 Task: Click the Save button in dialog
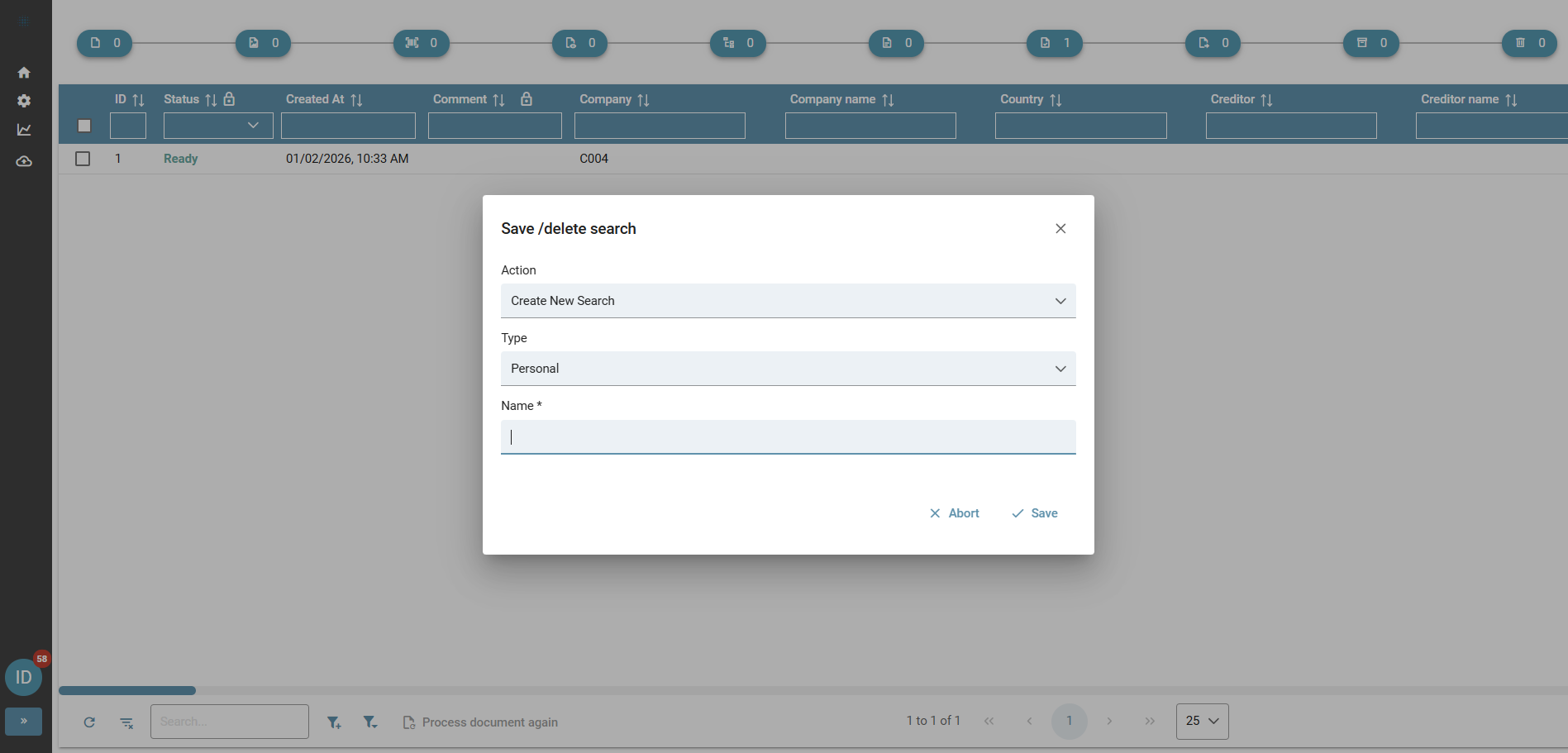coord(1035,513)
